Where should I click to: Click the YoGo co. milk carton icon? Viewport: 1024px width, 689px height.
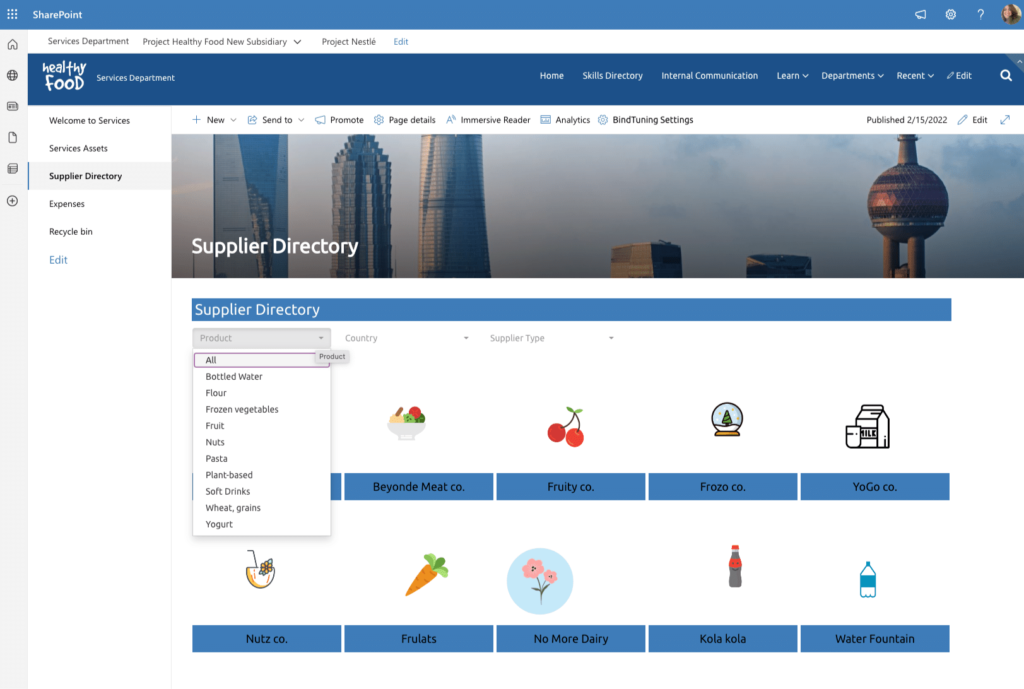[867, 426]
